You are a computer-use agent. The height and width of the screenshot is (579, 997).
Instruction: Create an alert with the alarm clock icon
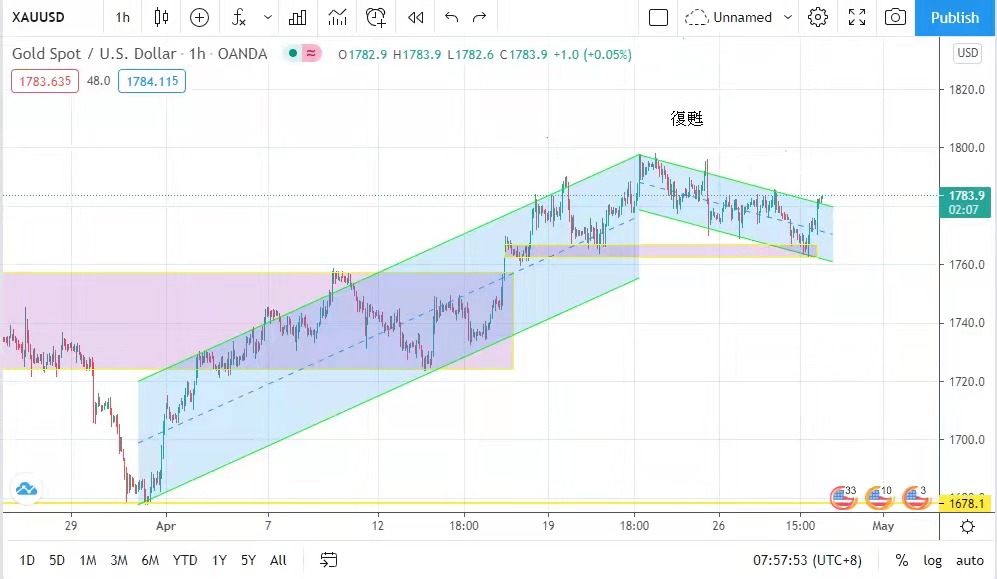376,17
